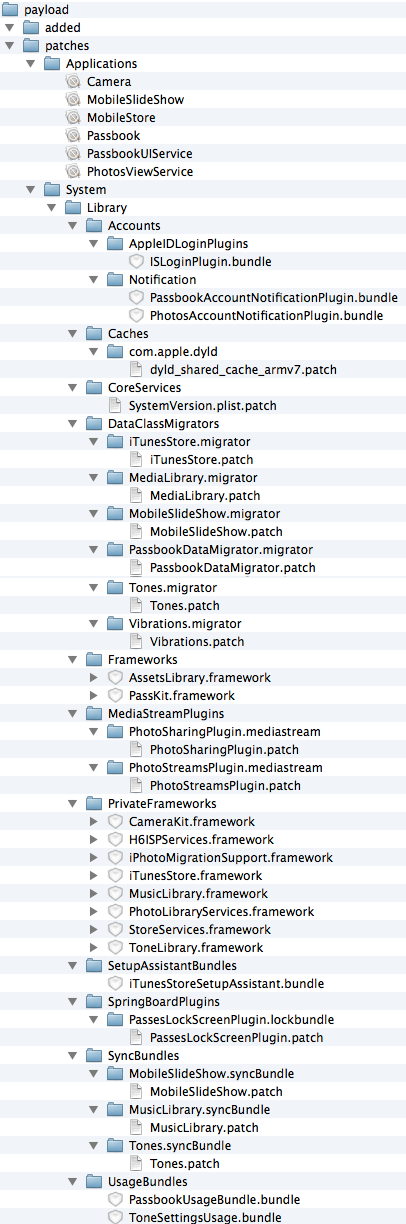Image resolution: width=406 pixels, height=1224 pixels.
Task: Click the PassbookAccountNotificationPlugin.bundle icon
Action: (137, 298)
